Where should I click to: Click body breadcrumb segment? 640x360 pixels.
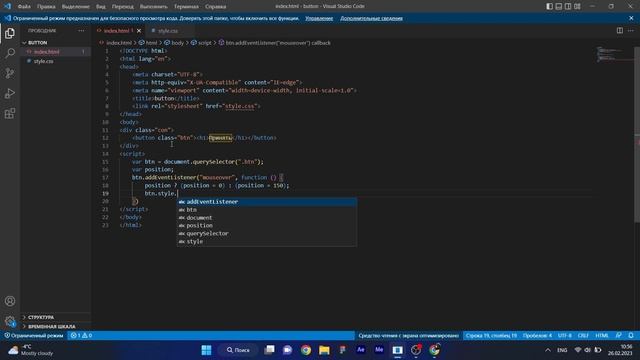coord(174,43)
